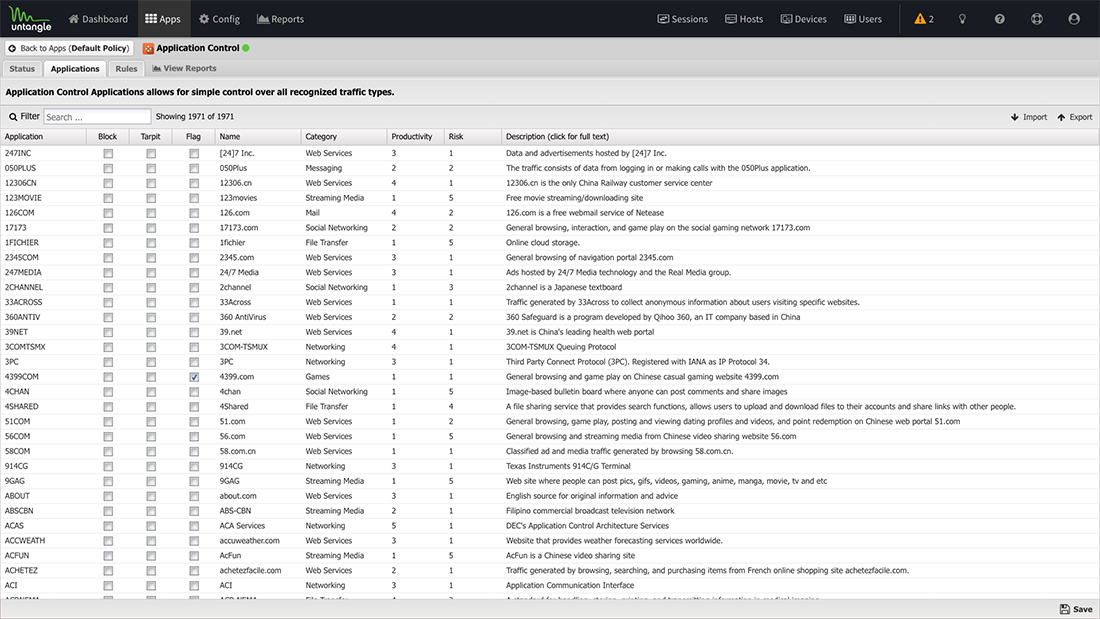Switch to the Status tab
This screenshot has height=619, width=1100.
(22, 69)
